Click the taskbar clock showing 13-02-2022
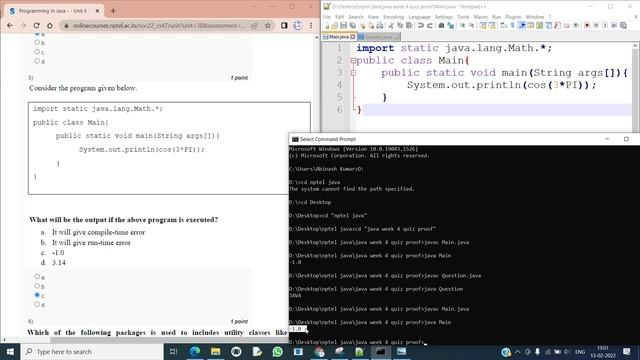Screen dimensions: 640x360 coord(603,351)
